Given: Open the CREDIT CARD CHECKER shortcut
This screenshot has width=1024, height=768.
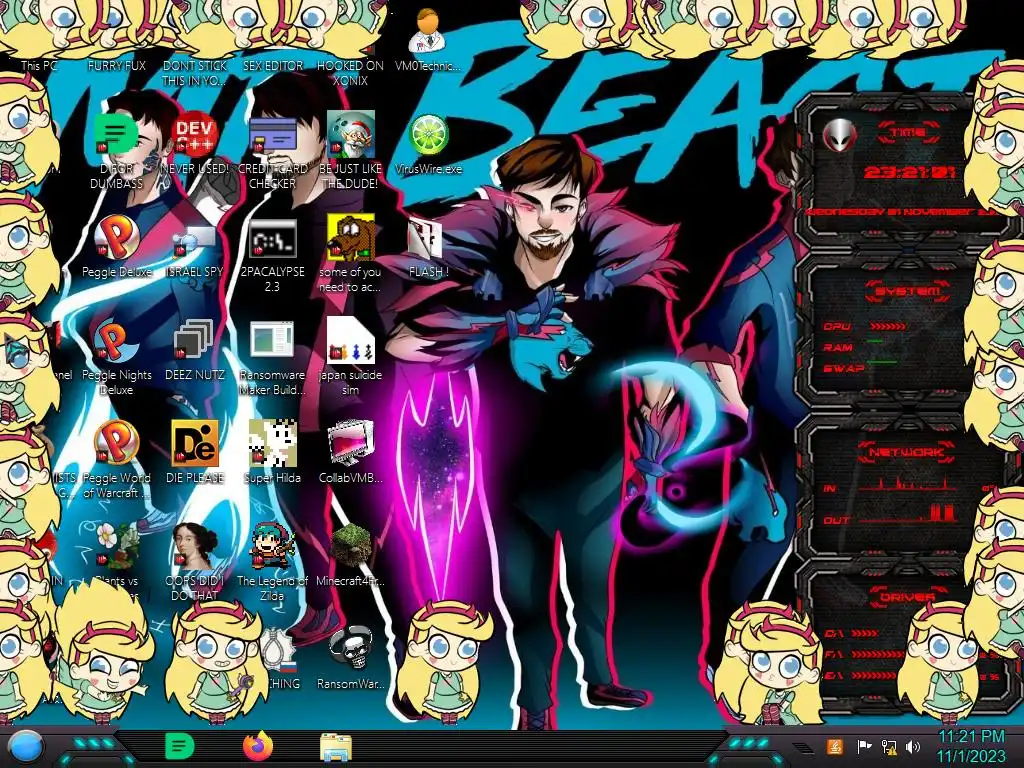Looking at the screenshot, I should tap(272, 135).
